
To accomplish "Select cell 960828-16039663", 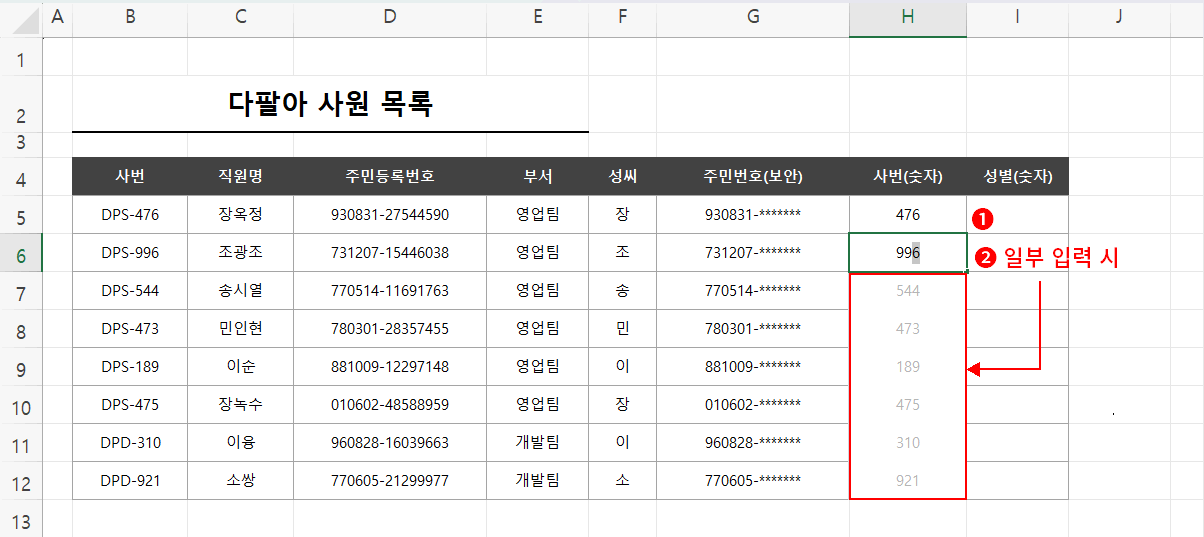I will point(390,443).
